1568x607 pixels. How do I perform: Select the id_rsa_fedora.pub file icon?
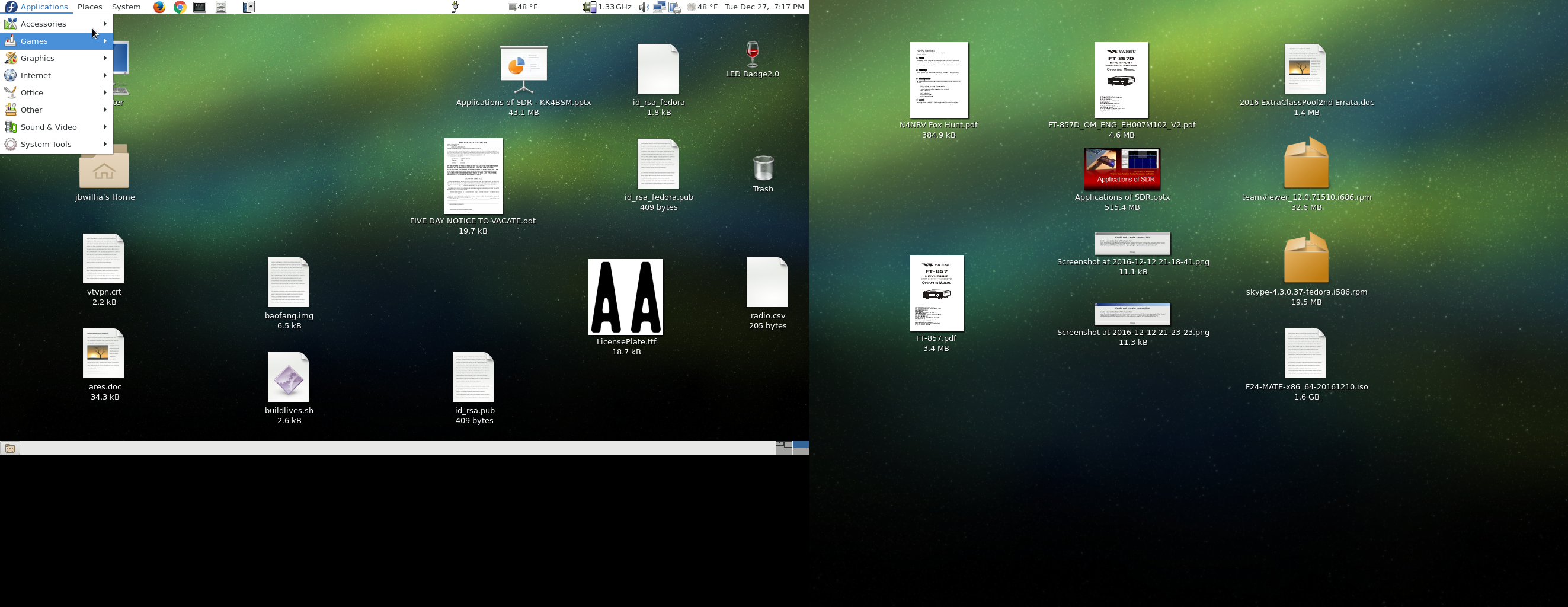[658, 164]
